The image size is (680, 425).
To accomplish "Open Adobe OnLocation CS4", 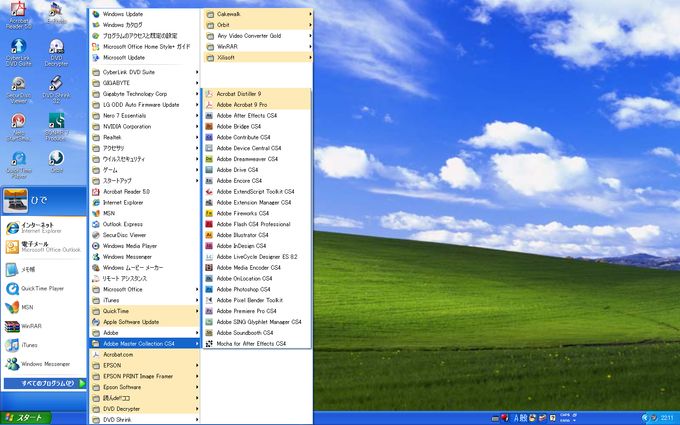I will click(257, 278).
